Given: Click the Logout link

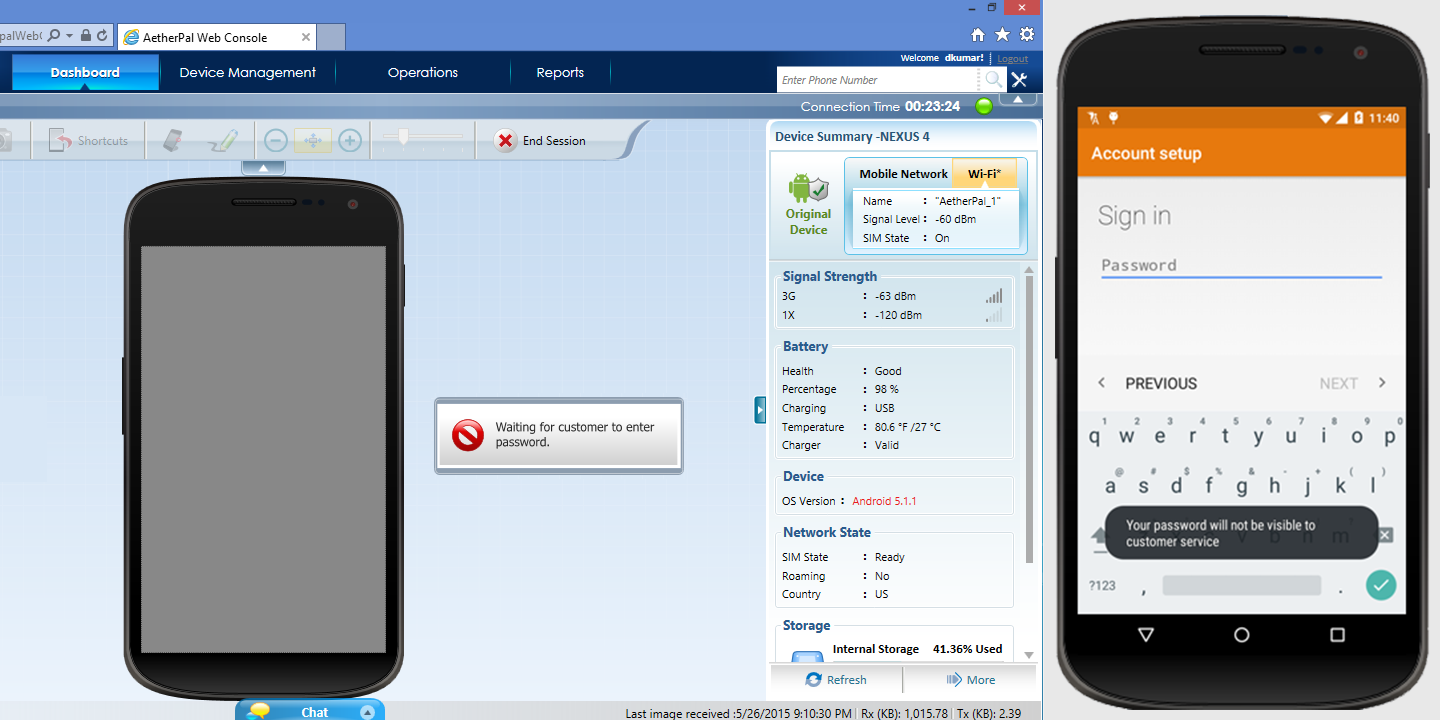Looking at the screenshot, I should click(x=1012, y=59).
